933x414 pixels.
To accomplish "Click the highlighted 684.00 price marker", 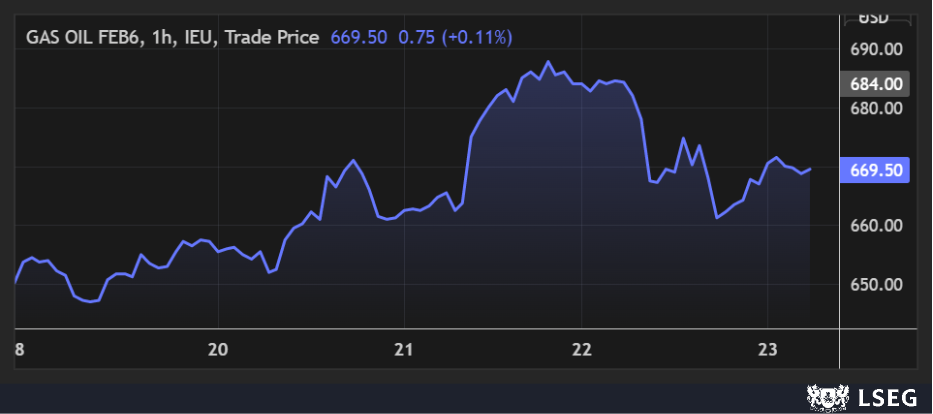I will [x=877, y=84].
